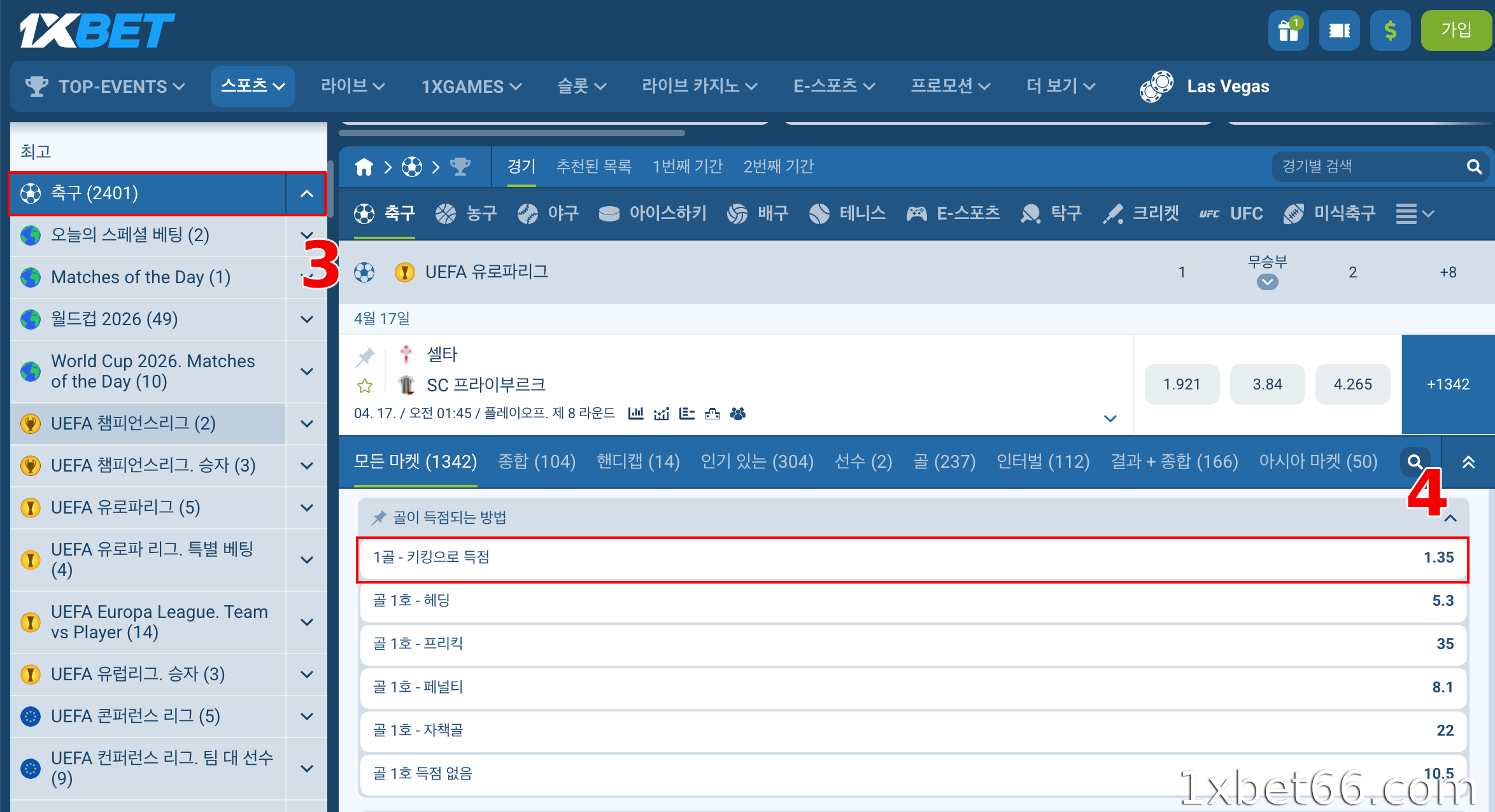1495x812 pixels.
Task: Open the bet slip ticket icon
Action: pyautogui.click(x=1339, y=31)
